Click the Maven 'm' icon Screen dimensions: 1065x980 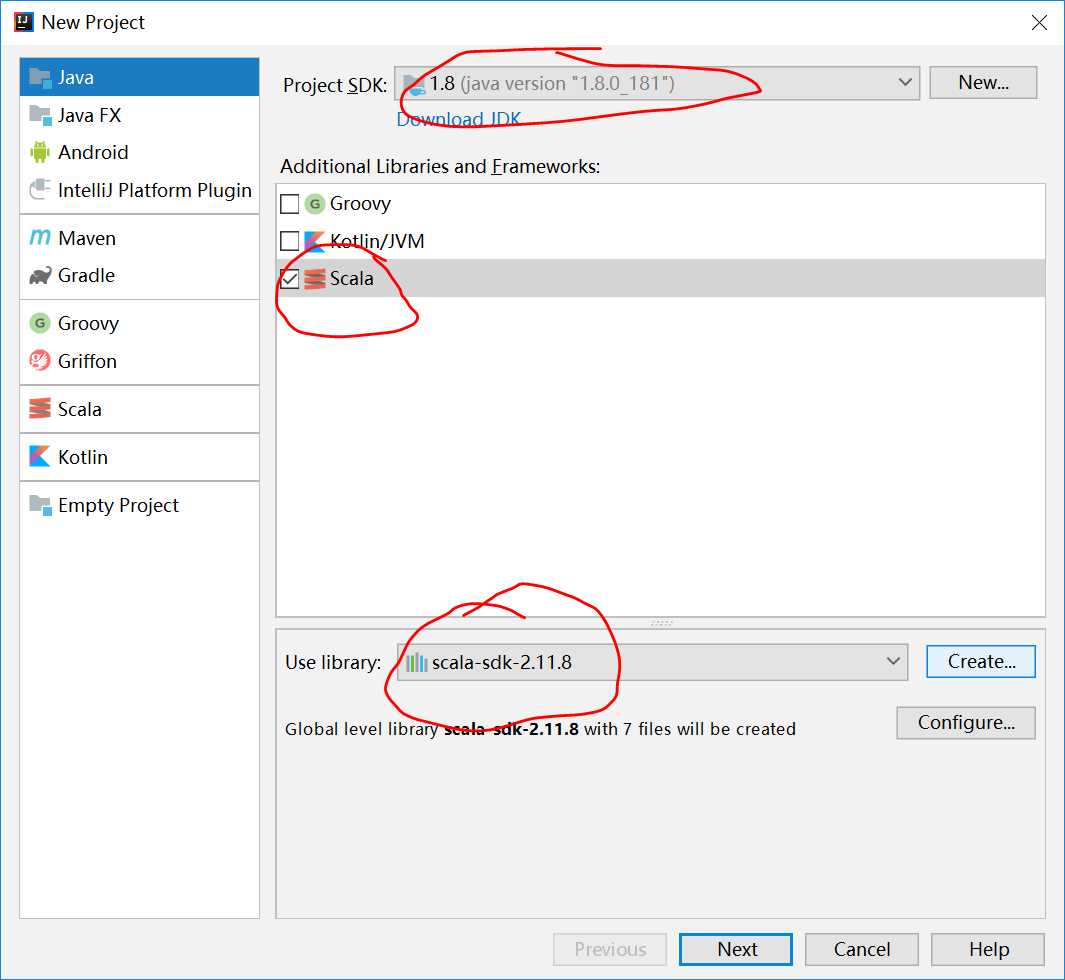(x=40, y=238)
